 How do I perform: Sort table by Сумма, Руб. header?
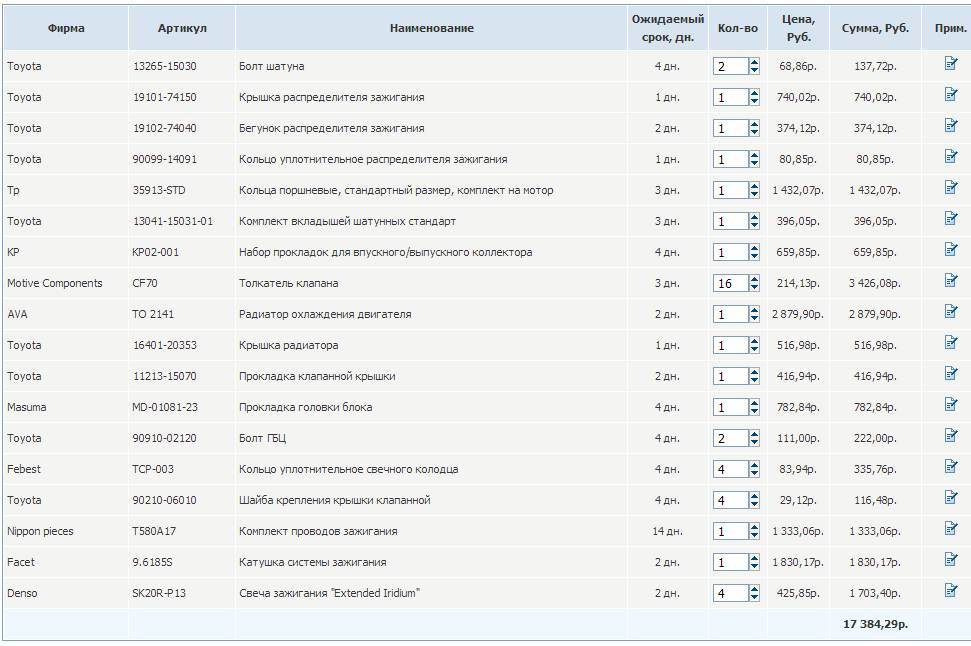875,28
